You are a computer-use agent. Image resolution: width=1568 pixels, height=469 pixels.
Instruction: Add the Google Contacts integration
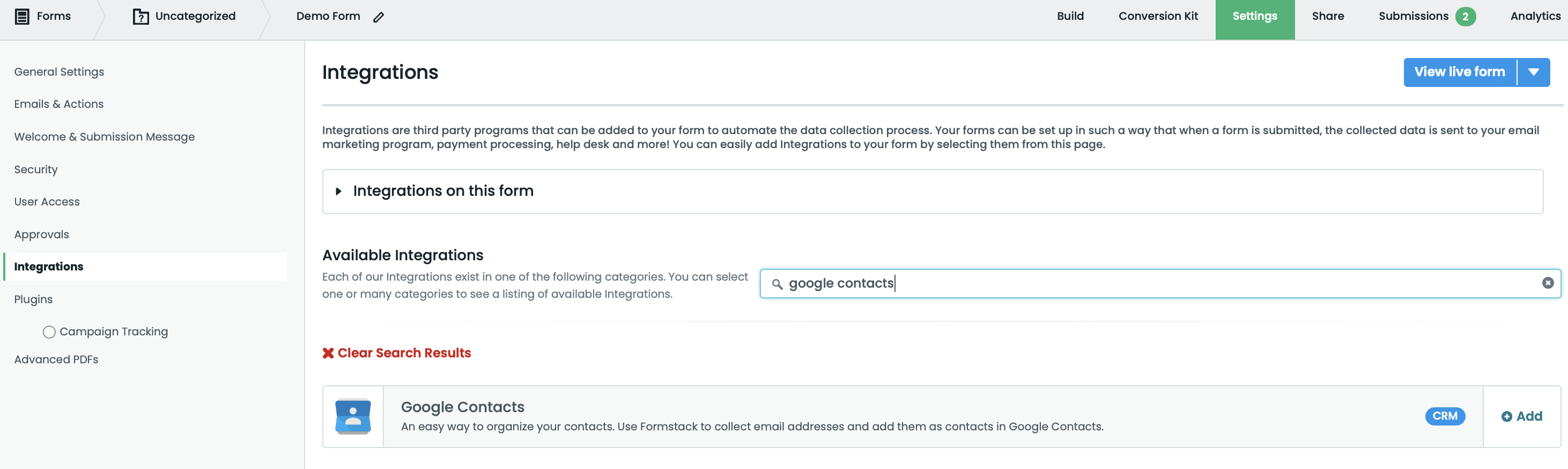coord(1521,416)
